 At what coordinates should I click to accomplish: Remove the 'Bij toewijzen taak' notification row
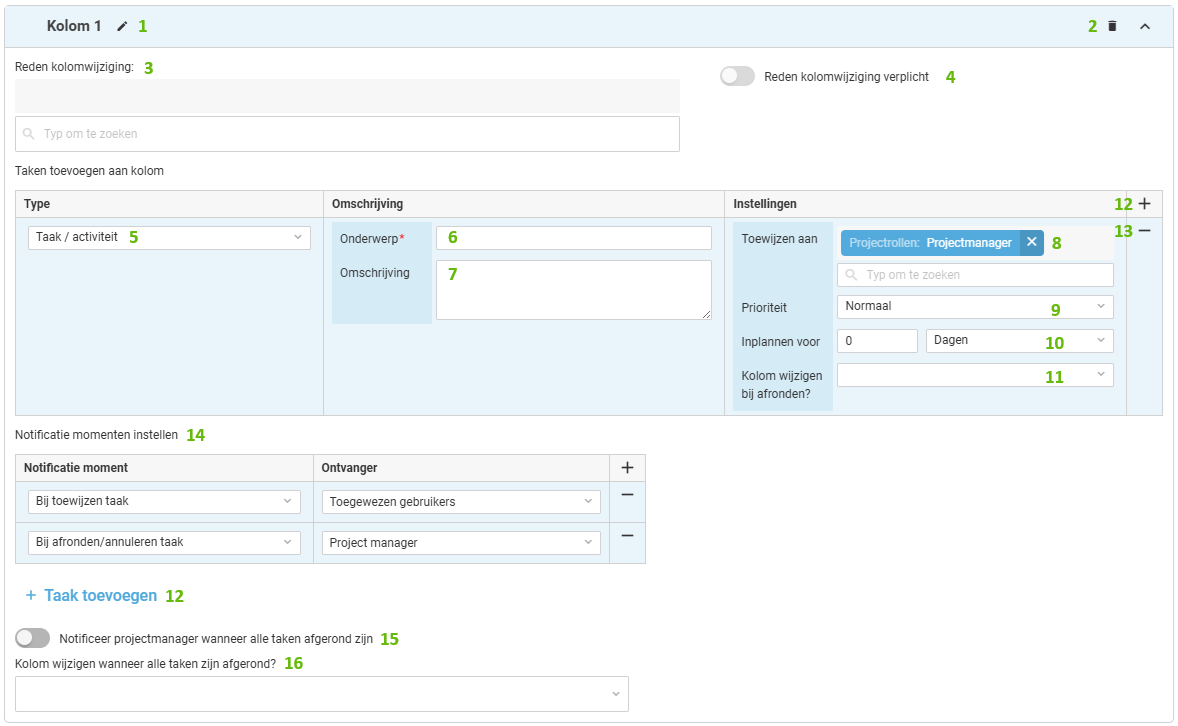pos(627,495)
